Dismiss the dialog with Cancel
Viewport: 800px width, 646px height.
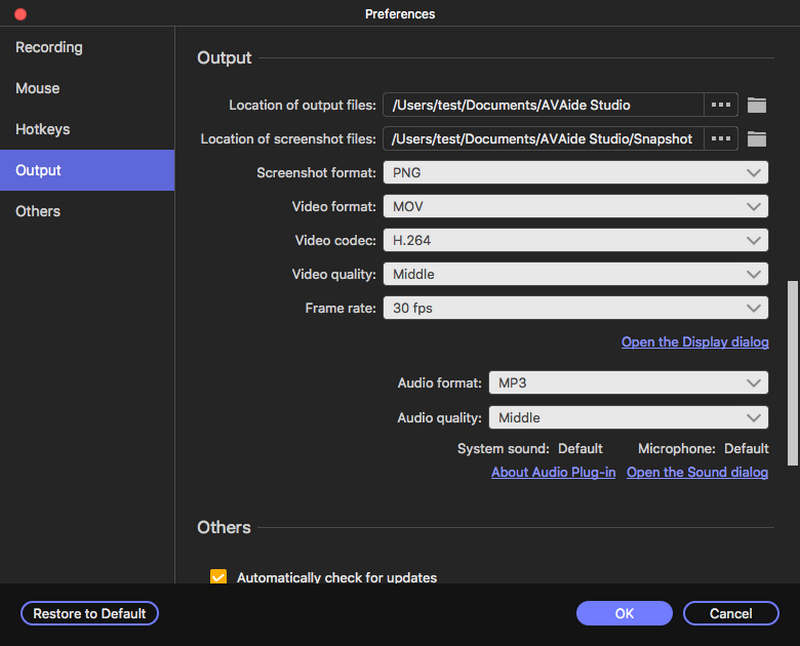731,613
